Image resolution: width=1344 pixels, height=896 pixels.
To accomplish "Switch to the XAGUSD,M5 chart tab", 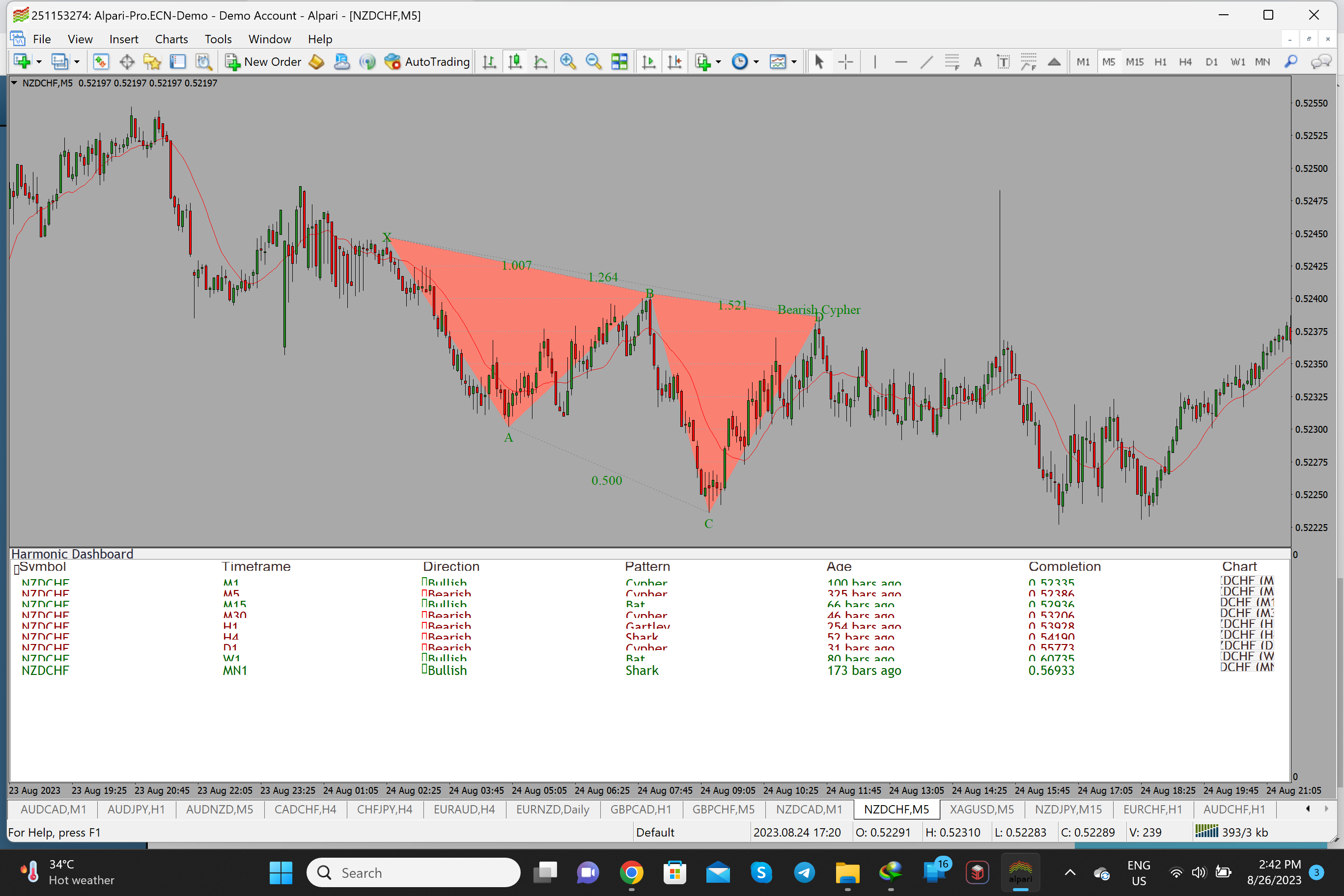I will click(x=981, y=809).
